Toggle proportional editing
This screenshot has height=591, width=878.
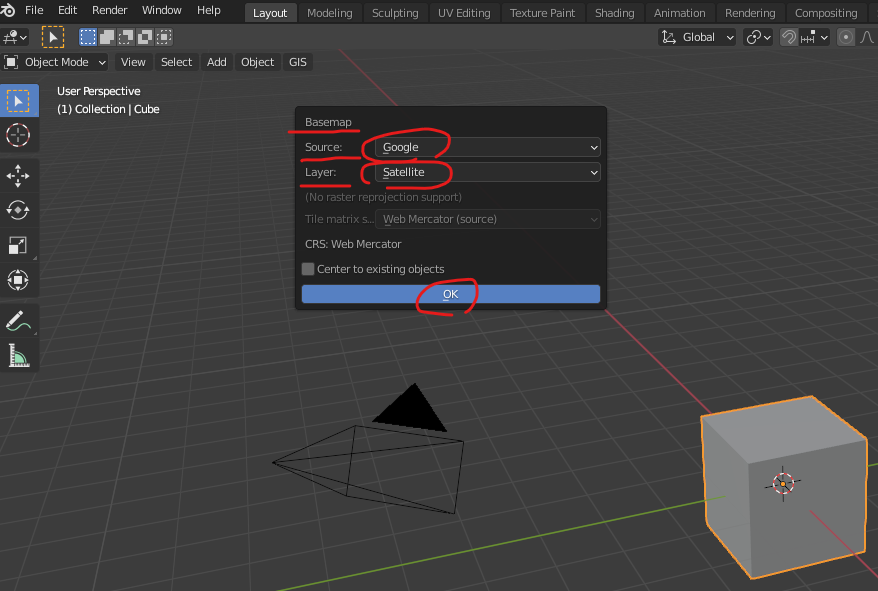click(846, 38)
